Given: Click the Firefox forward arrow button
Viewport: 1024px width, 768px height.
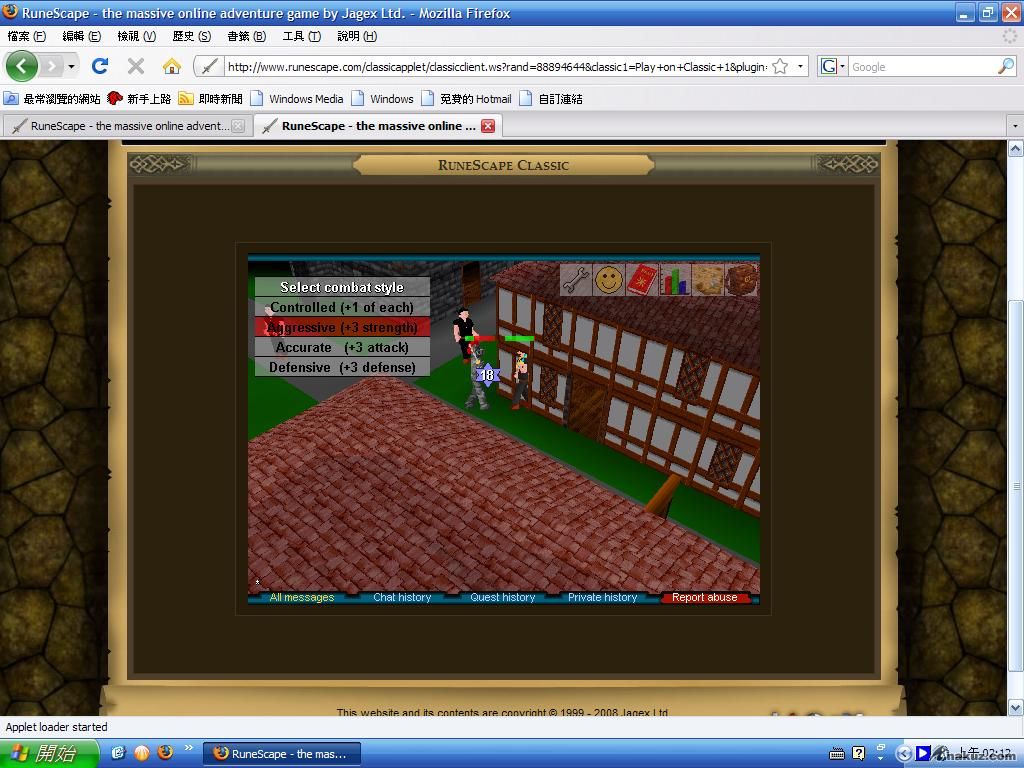Looking at the screenshot, I should tap(51, 66).
